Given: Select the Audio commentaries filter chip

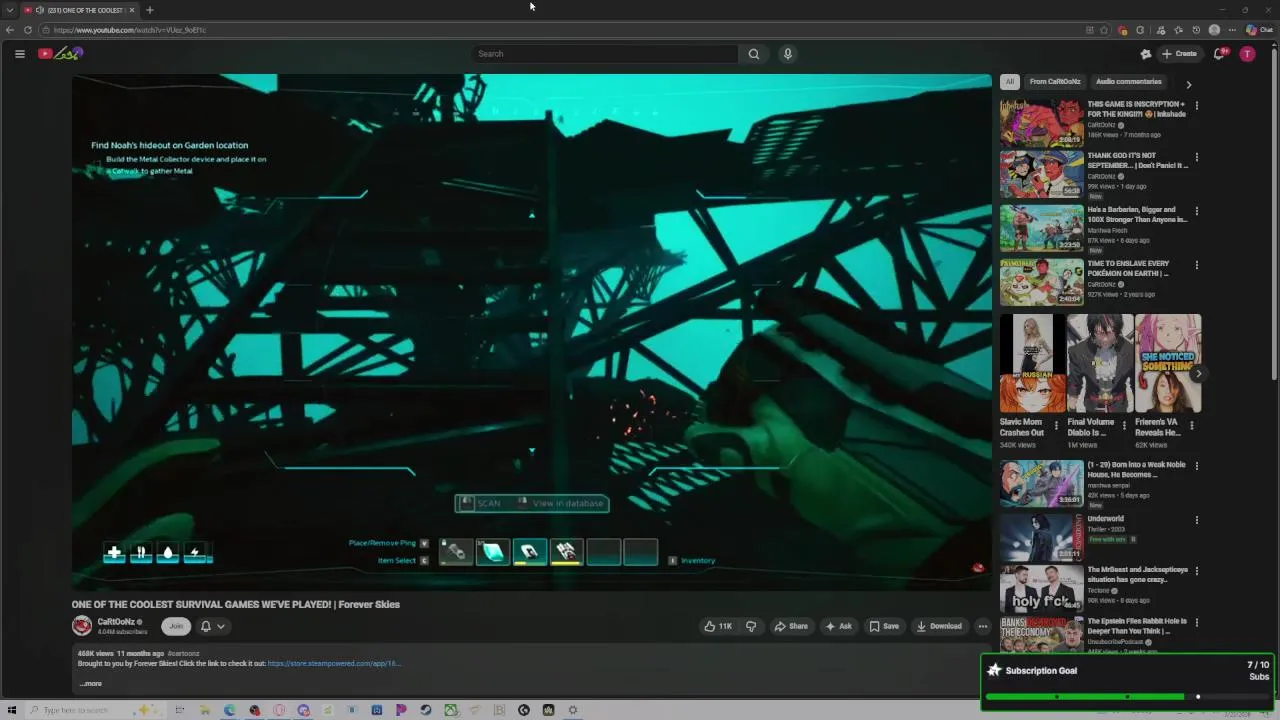Looking at the screenshot, I should pyautogui.click(x=1129, y=82).
